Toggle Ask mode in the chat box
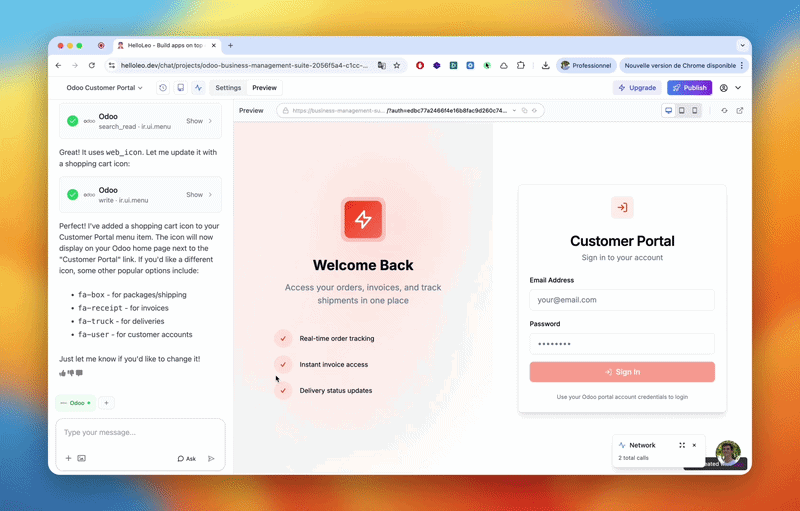 click(x=186, y=458)
